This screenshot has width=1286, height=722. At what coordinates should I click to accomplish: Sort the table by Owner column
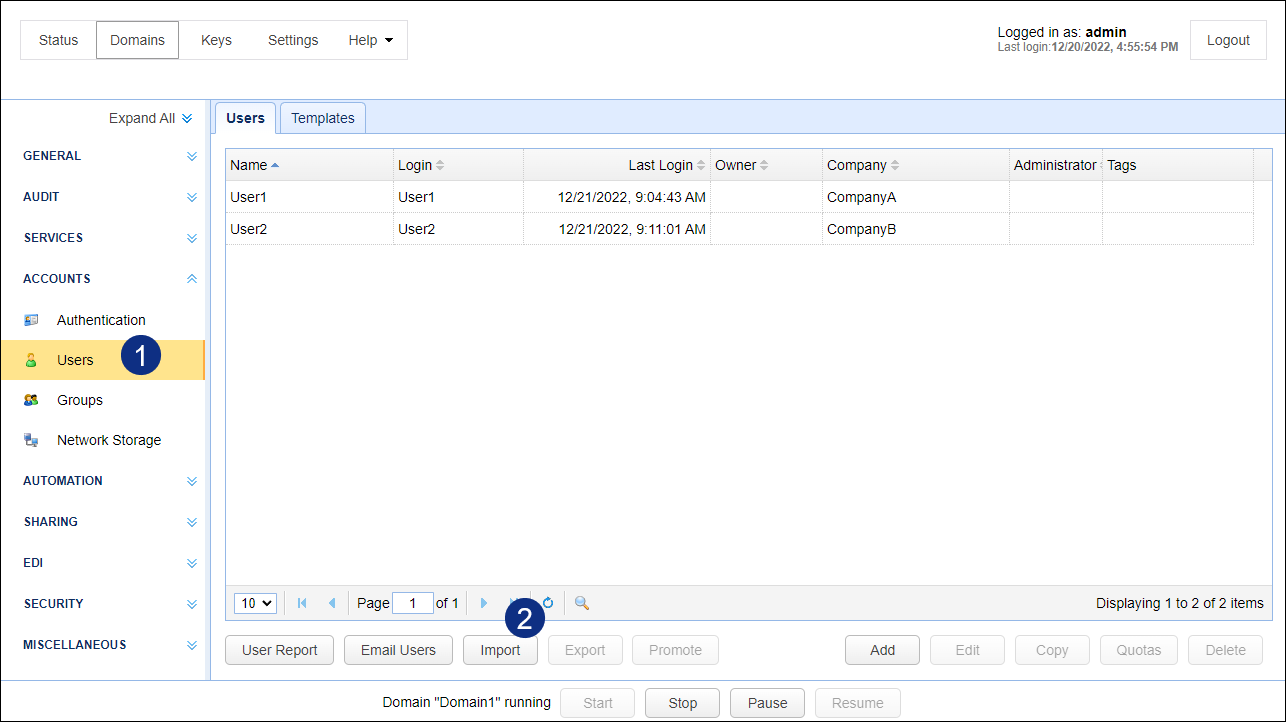tap(766, 165)
